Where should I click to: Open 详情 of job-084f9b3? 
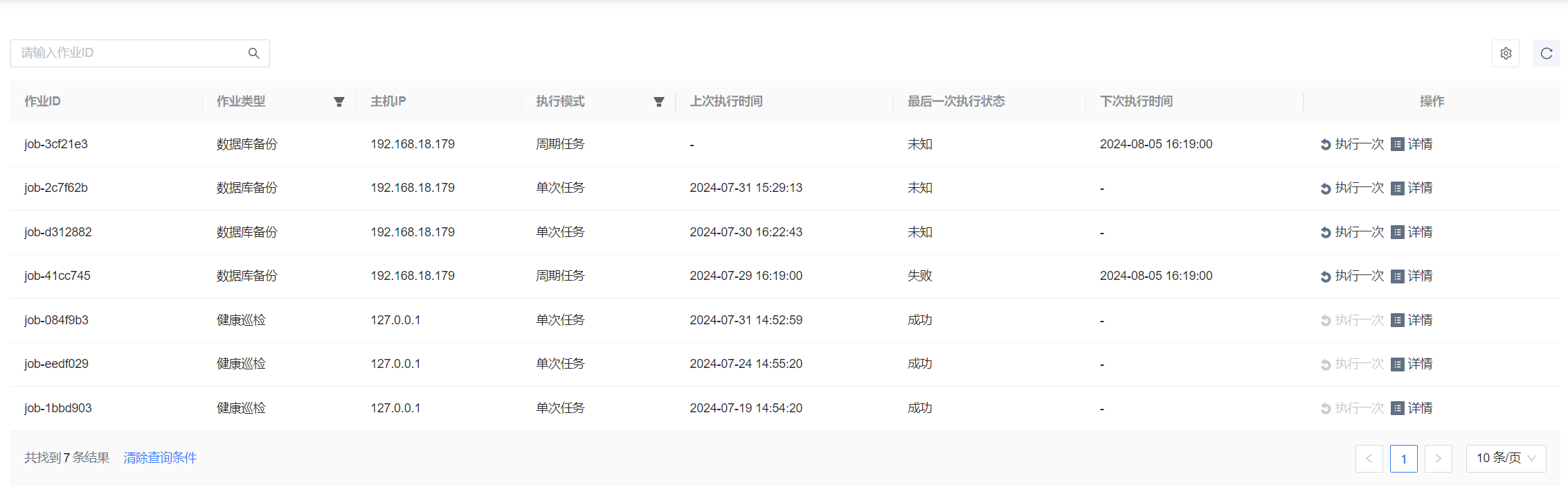pyautogui.click(x=1412, y=320)
